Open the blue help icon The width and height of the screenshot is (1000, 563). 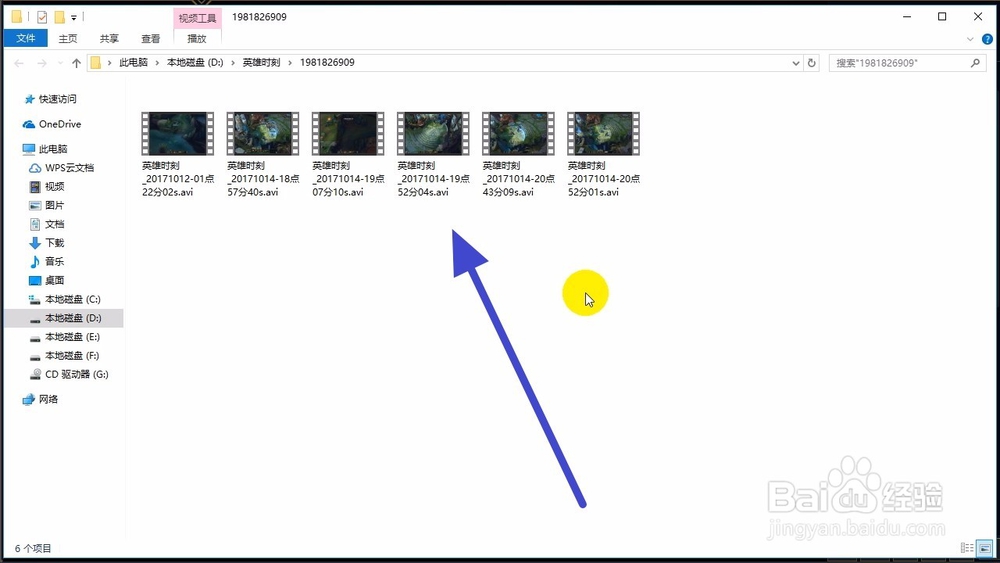click(987, 39)
